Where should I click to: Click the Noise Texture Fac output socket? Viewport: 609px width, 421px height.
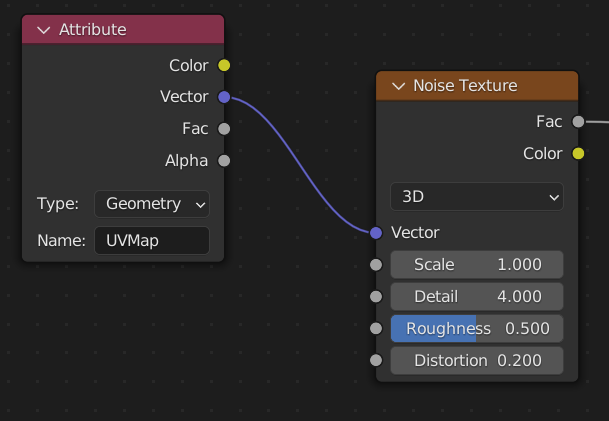pos(578,122)
